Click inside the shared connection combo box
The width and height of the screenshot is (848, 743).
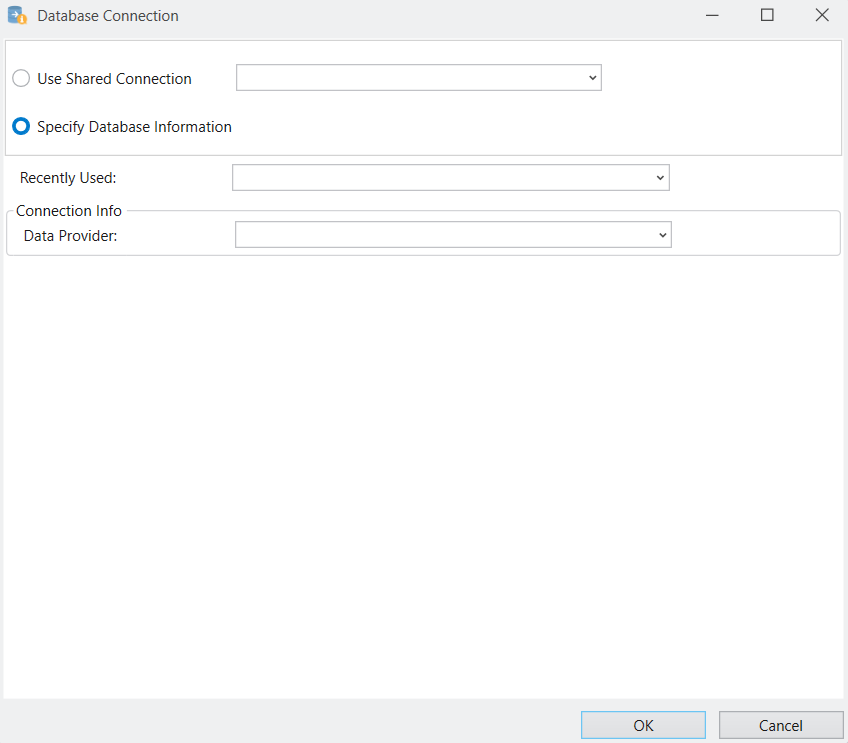click(410, 78)
